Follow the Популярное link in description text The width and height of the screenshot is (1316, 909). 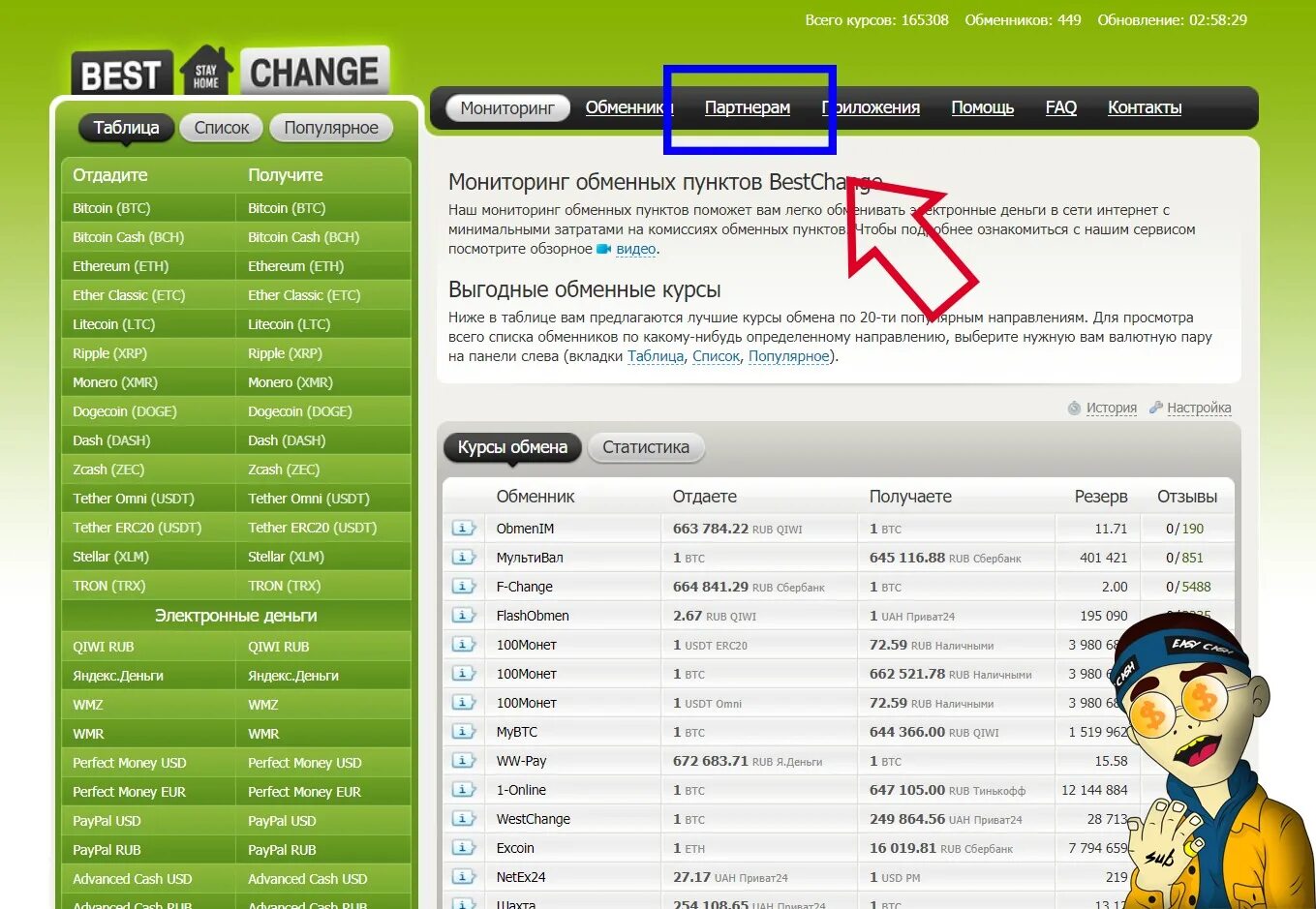tap(789, 356)
